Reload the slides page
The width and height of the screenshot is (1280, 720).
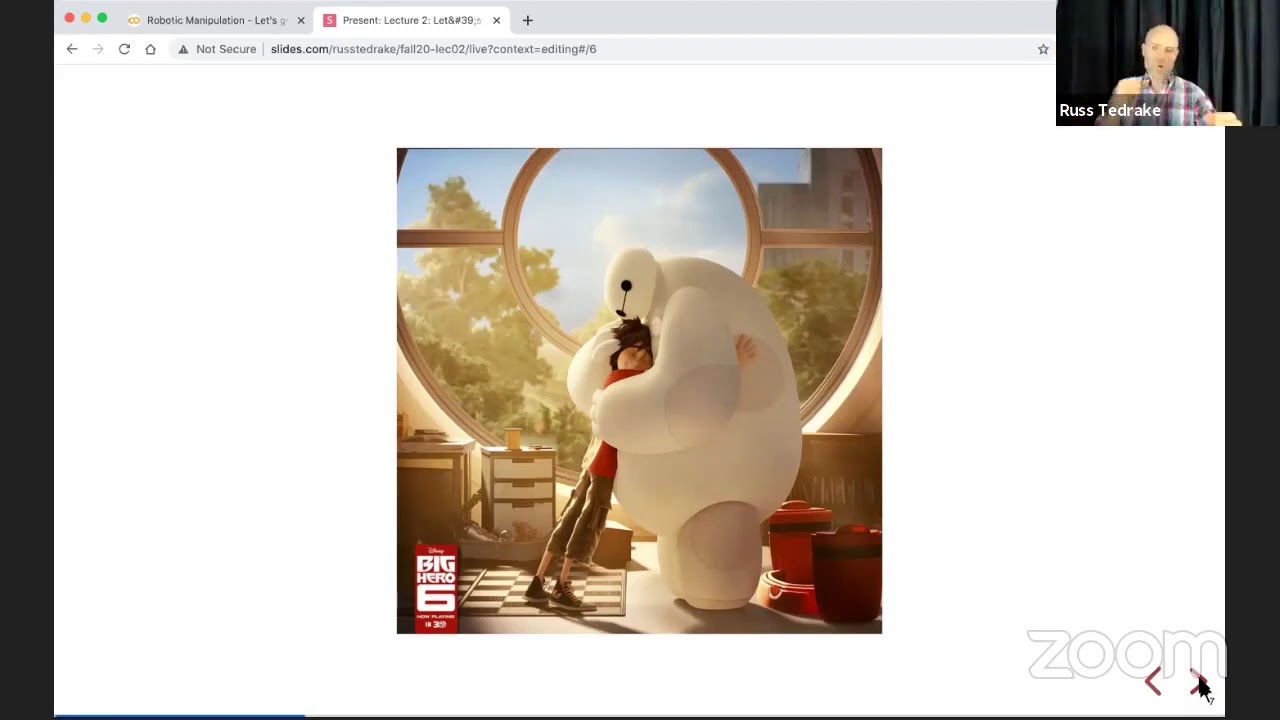tap(124, 49)
